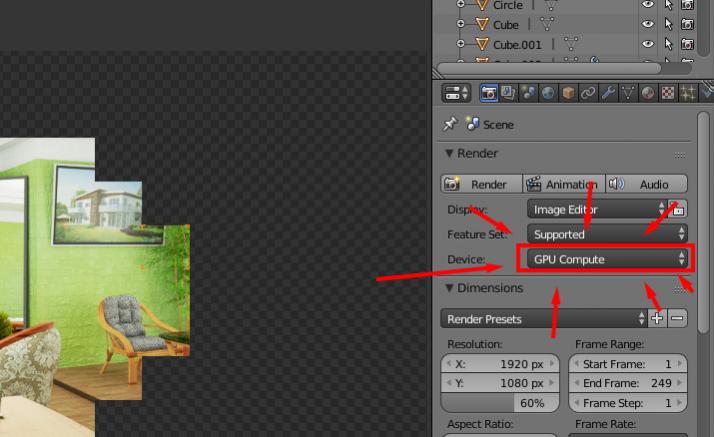Open the Display Image Editor dropdown
The height and width of the screenshot is (437, 714).
click(597, 209)
